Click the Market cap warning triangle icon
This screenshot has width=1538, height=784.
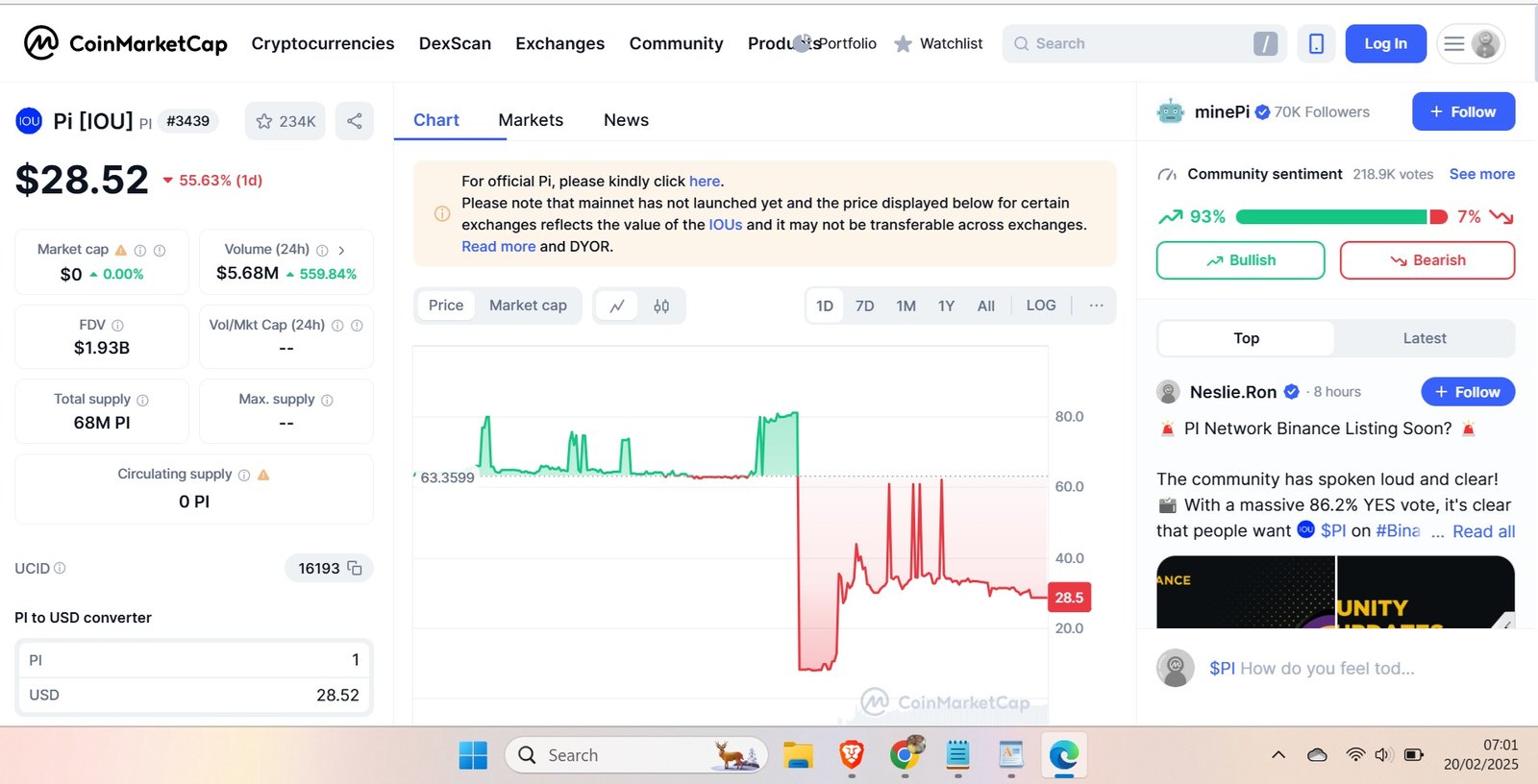point(121,250)
